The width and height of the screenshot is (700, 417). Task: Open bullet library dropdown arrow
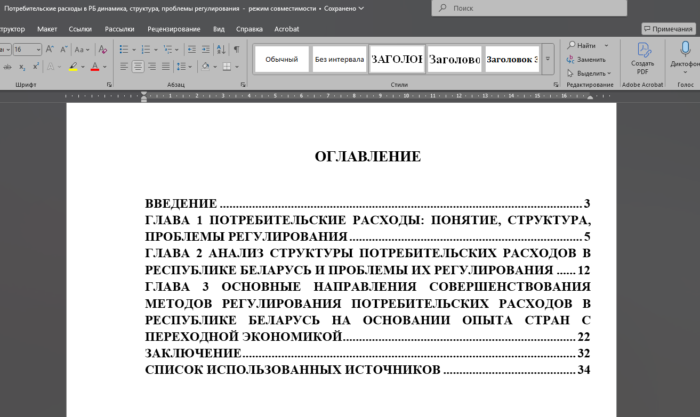(x=133, y=50)
